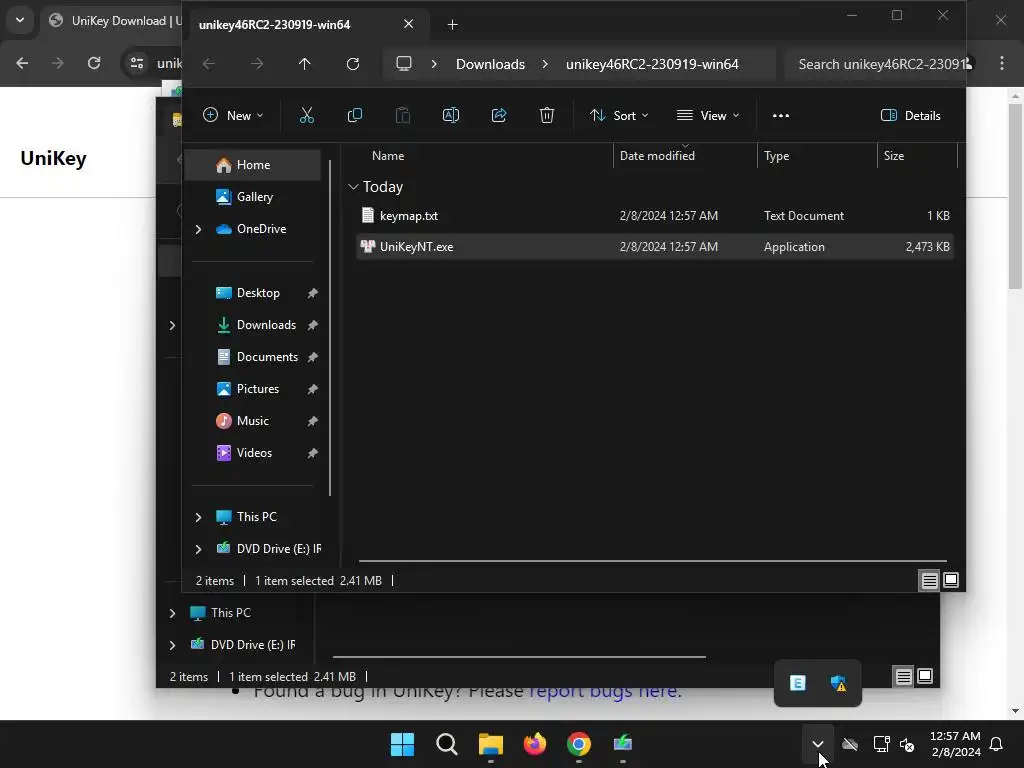This screenshot has width=1024, height=768.
Task: Open Firefox from the taskbar
Action: coord(535,744)
